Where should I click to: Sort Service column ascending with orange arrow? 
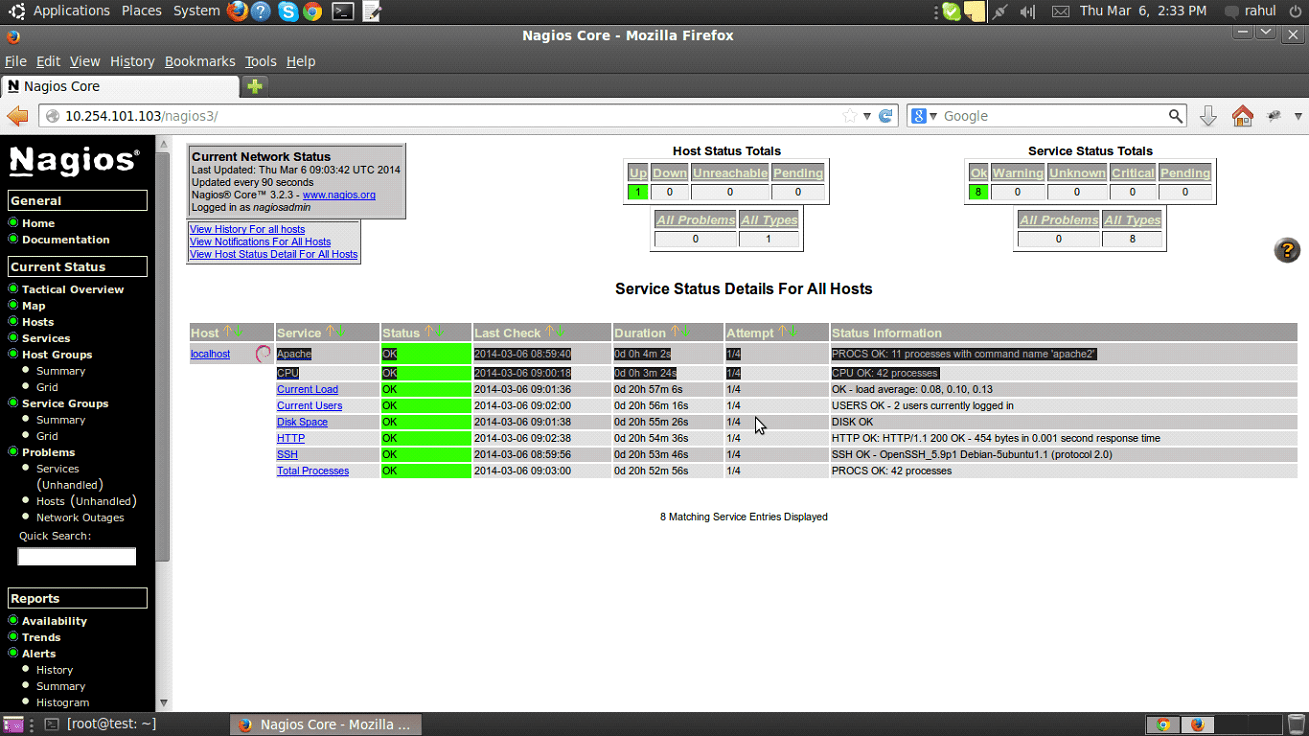(x=329, y=332)
